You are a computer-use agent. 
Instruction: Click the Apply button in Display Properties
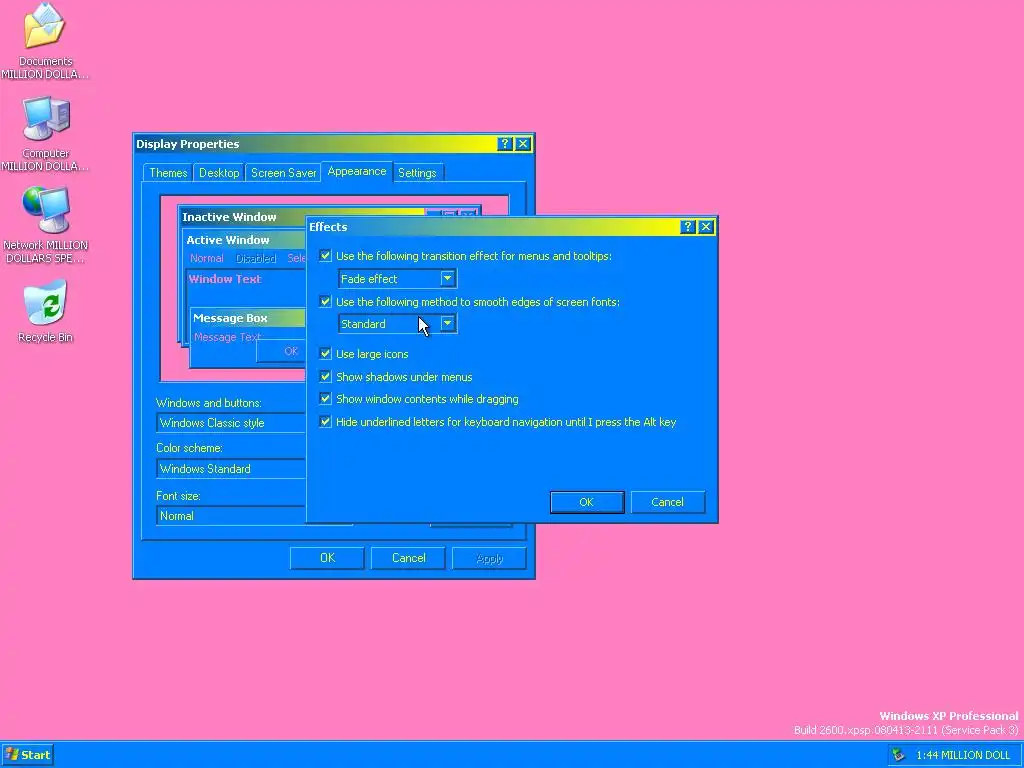(x=489, y=558)
